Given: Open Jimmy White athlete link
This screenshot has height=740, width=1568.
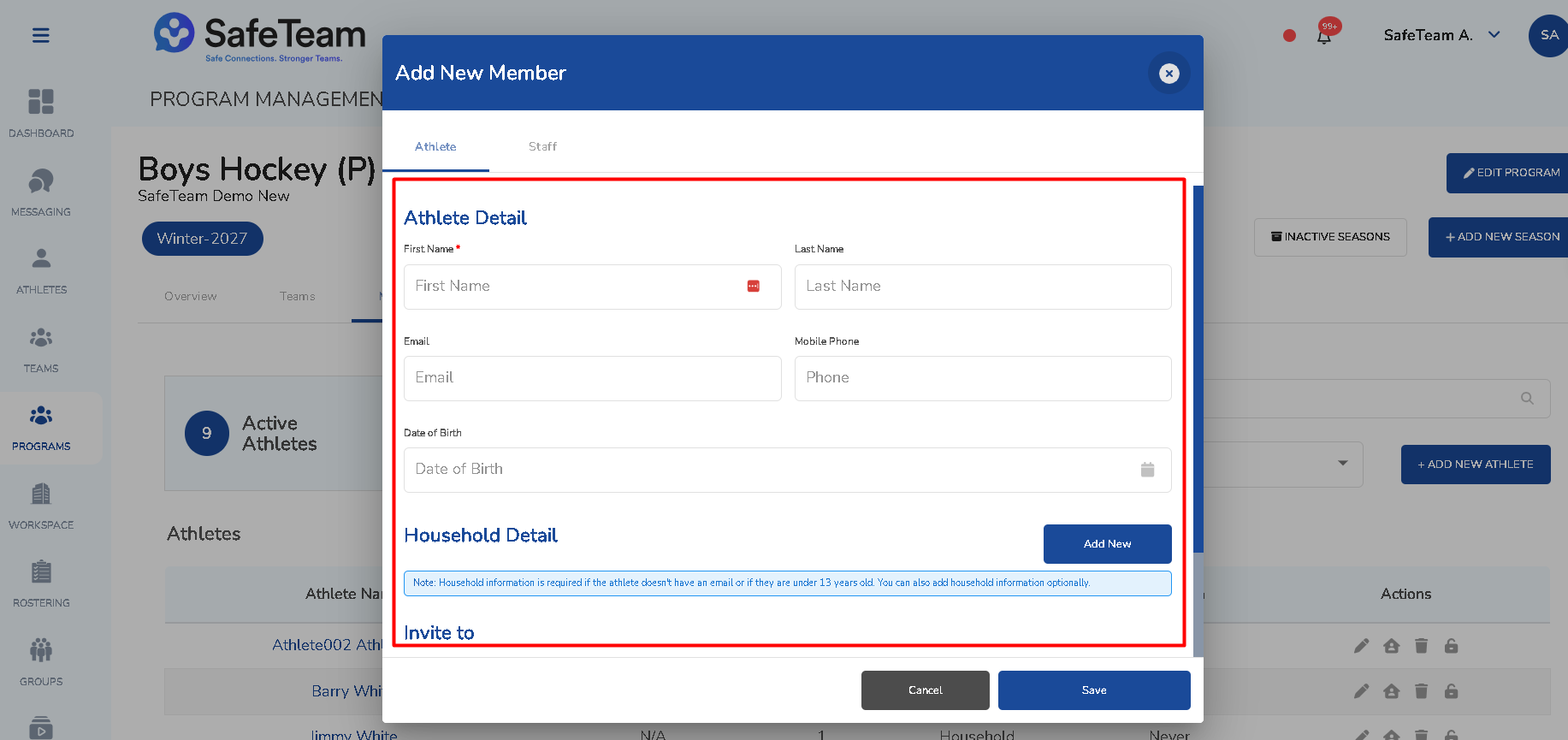Looking at the screenshot, I should 354,735.
